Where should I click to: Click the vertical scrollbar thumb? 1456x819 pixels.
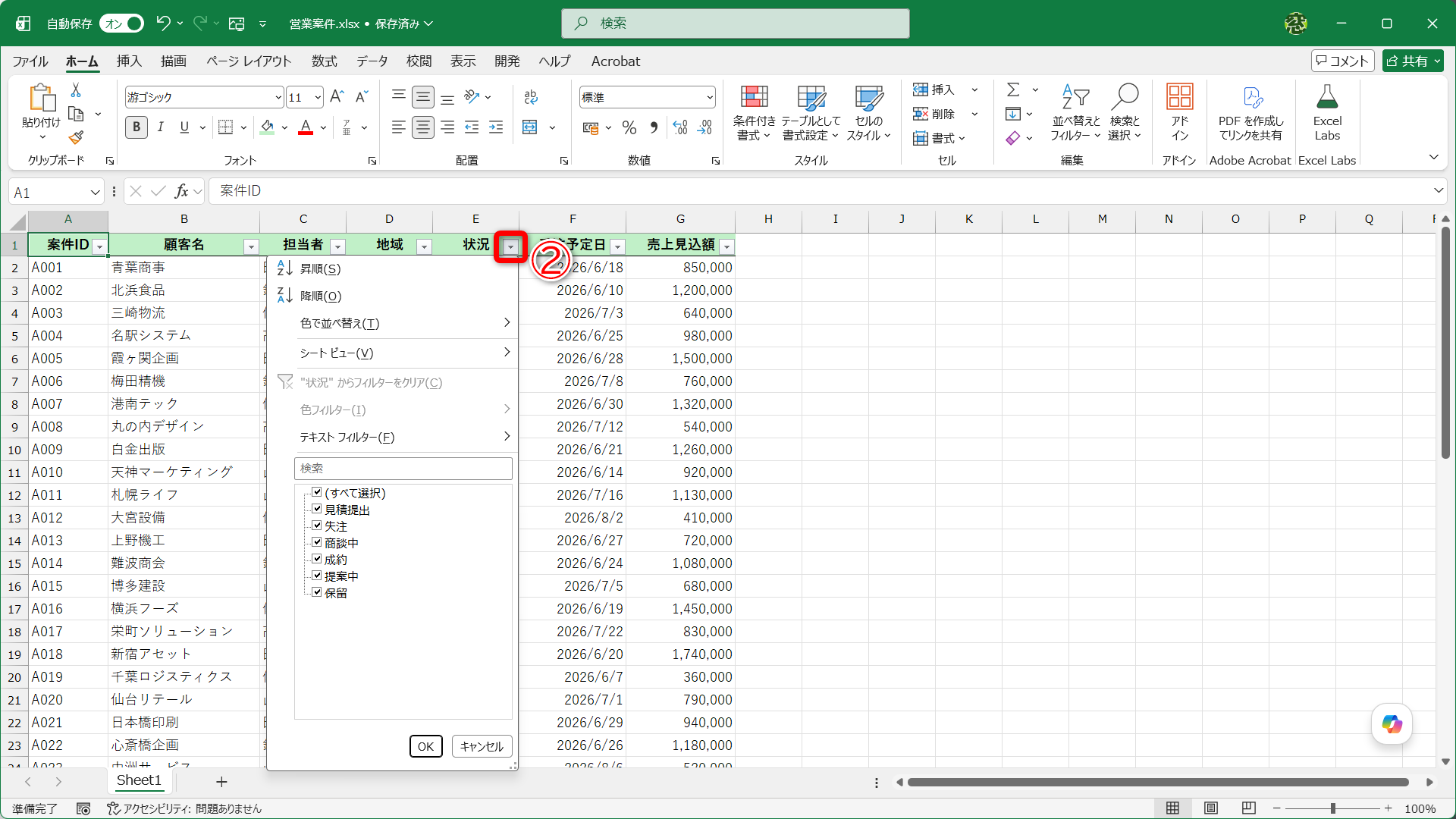(1445, 343)
